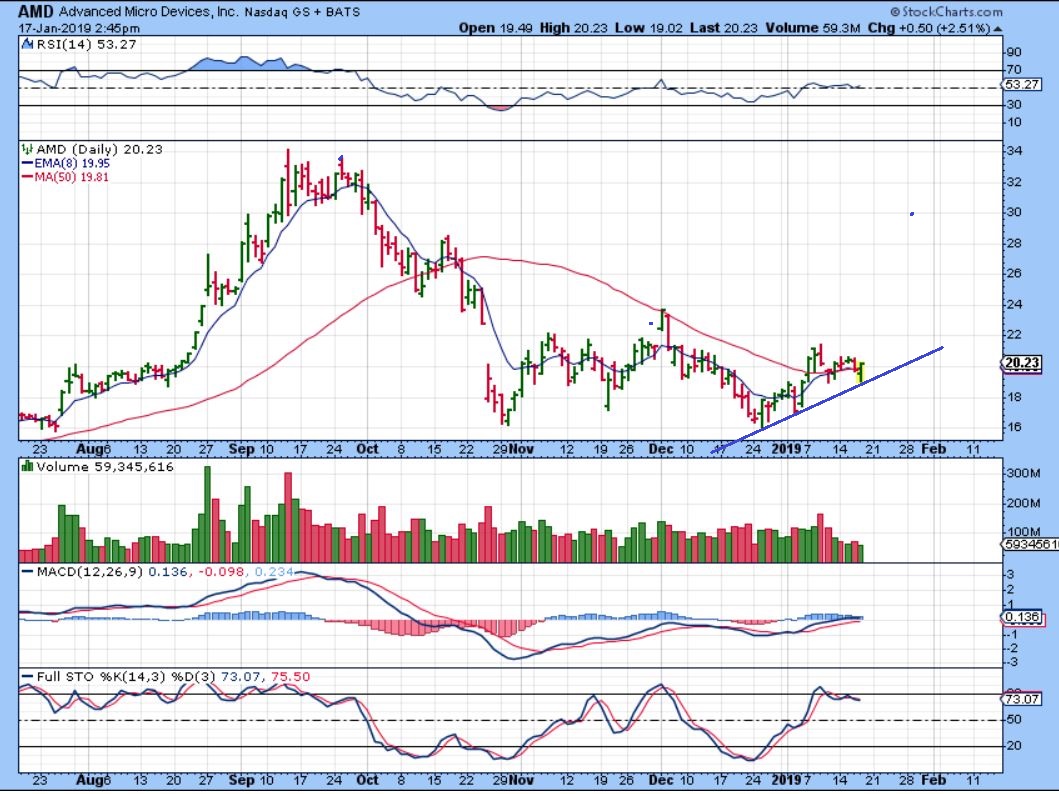Click the Last 20.23 value in header
Image resolution: width=1059 pixels, height=794 pixels.
click(x=723, y=28)
